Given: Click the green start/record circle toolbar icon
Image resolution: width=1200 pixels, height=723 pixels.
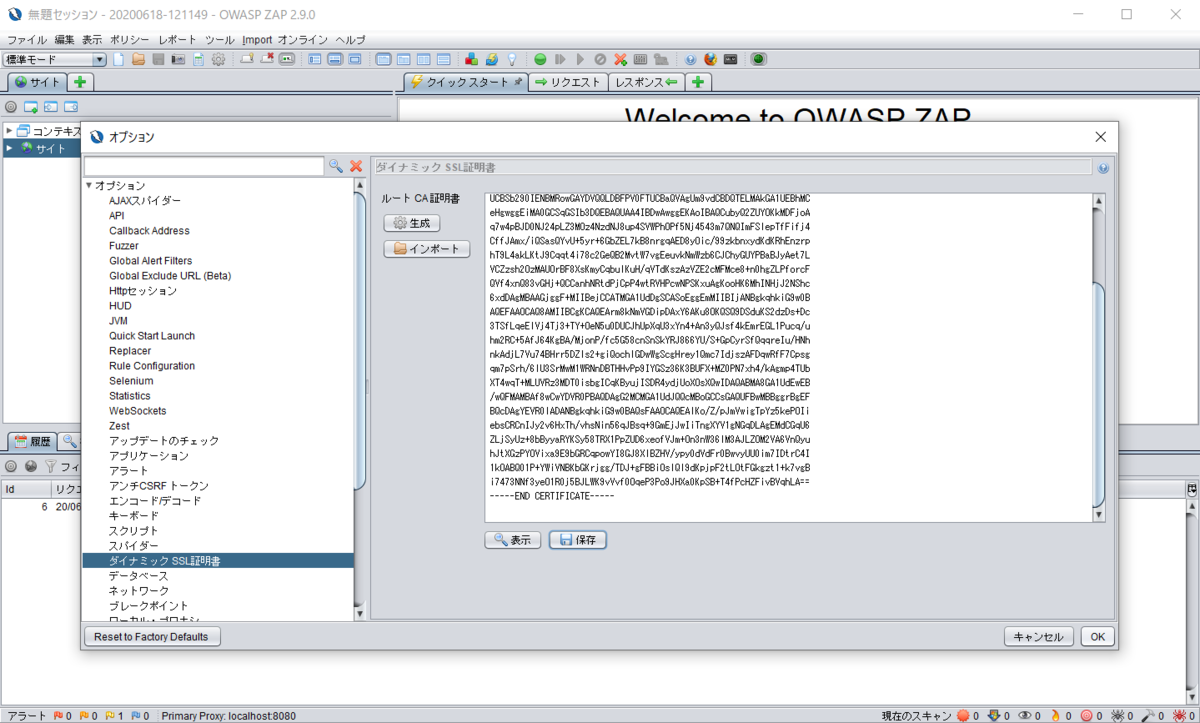Looking at the screenshot, I should 540,60.
